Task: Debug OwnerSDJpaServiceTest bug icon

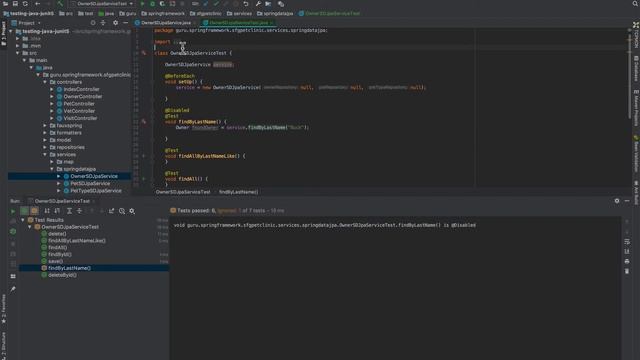Action: pyautogui.click(x=152, y=4)
